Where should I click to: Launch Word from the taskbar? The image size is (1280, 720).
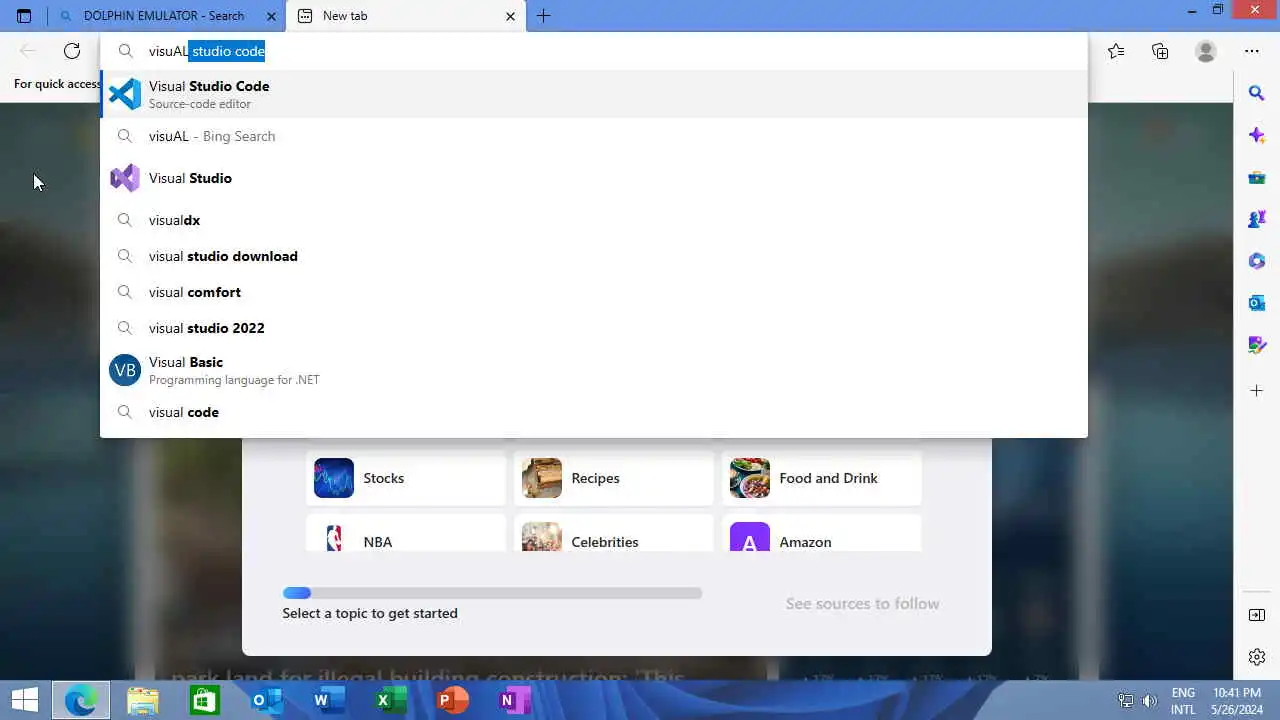pyautogui.click(x=329, y=700)
